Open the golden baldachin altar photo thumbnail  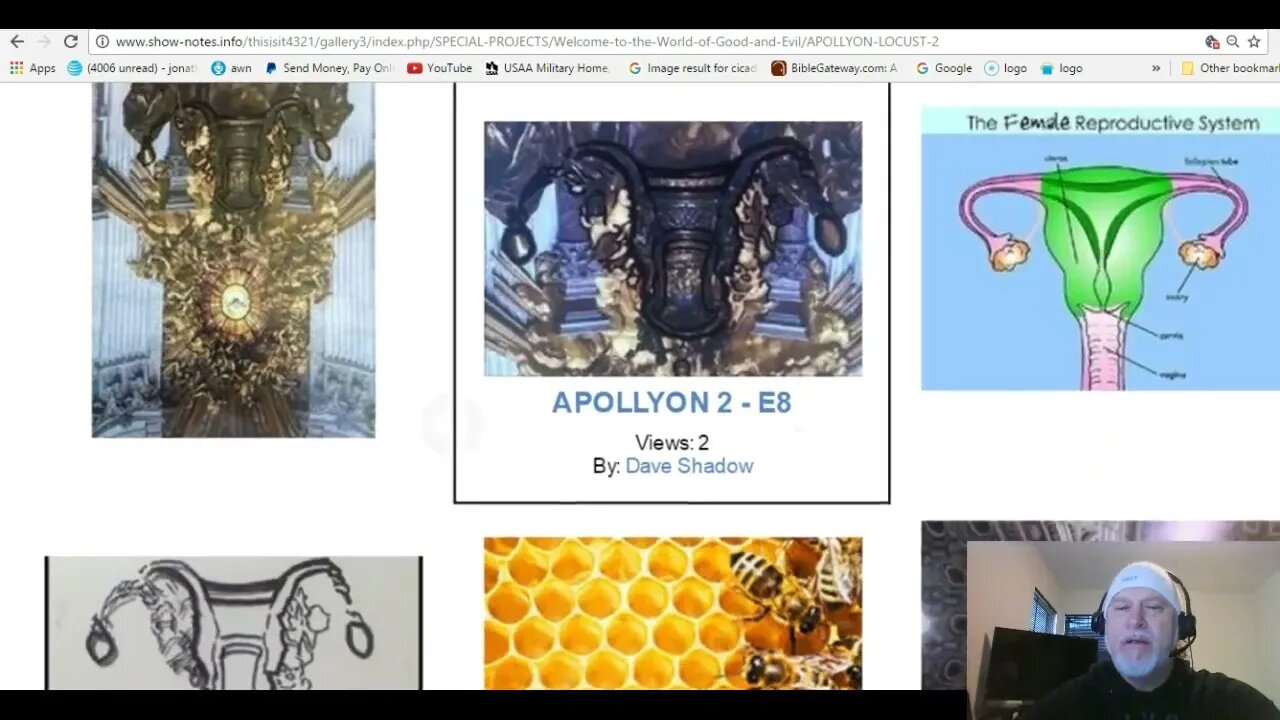click(x=233, y=260)
